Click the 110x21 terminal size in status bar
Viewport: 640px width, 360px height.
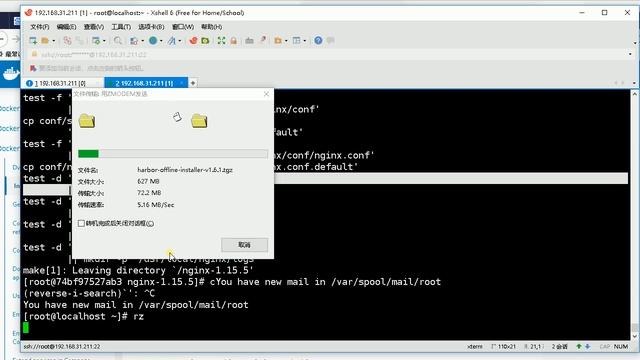coord(506,347)
